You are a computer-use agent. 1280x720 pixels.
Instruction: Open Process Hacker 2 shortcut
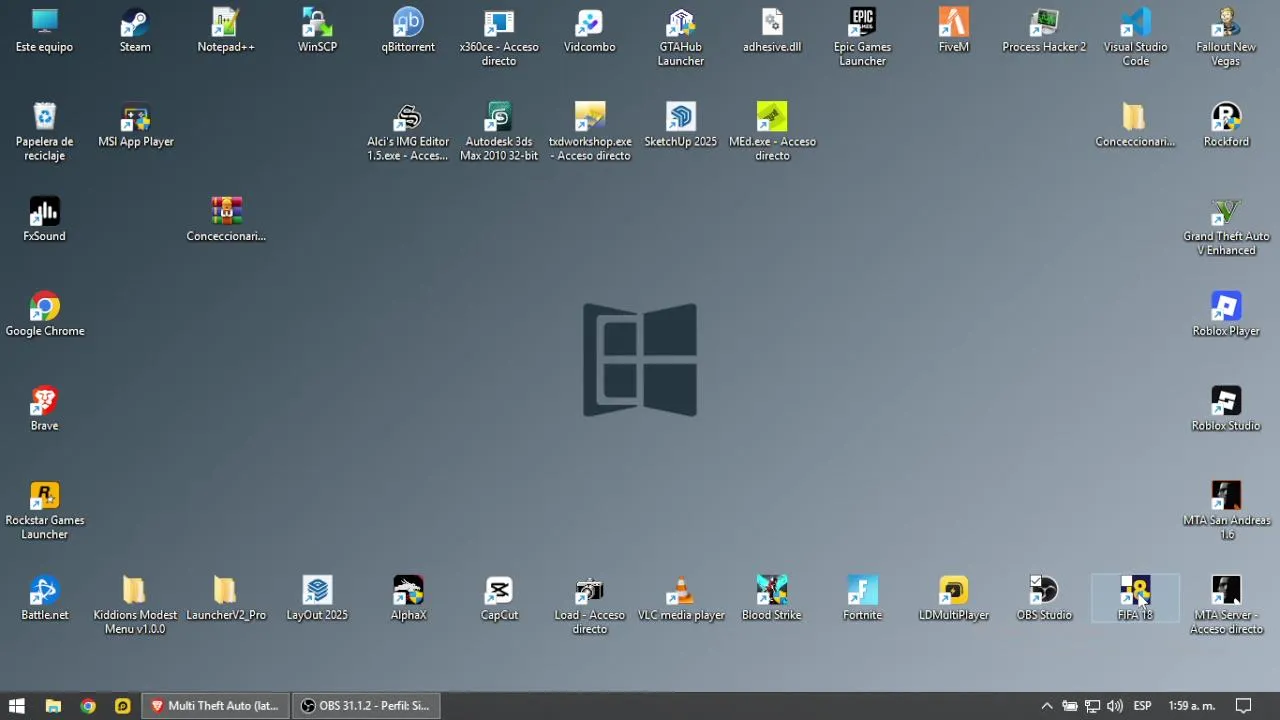tap(1044, 31)
